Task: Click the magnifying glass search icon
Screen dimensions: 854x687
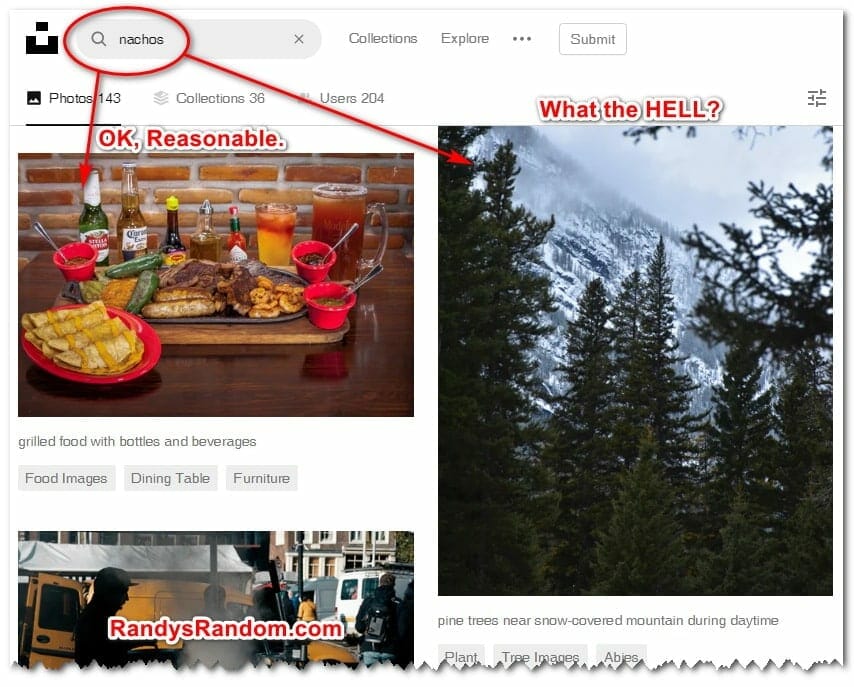Action: [99, 39]
